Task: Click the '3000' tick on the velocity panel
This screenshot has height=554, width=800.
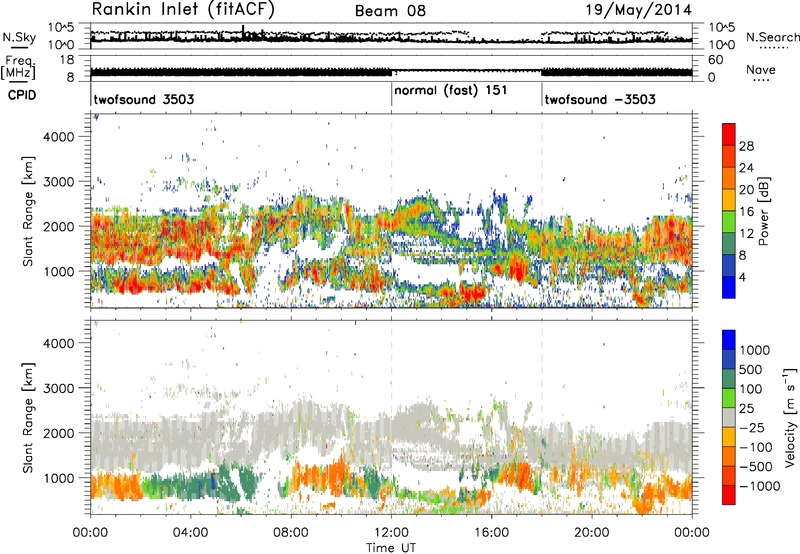Action: [59, 388]
